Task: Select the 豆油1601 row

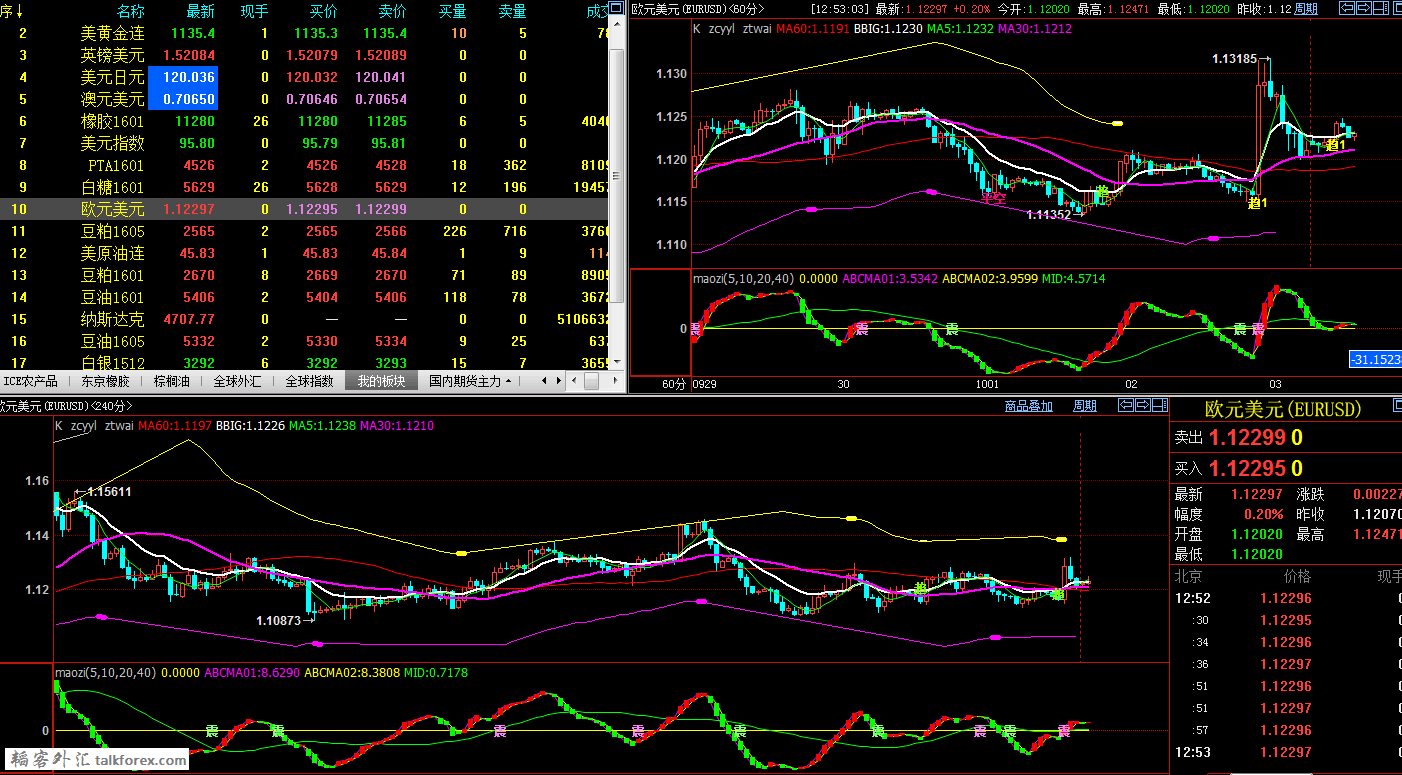Action: pyautogui.click(x=305, y=297)
